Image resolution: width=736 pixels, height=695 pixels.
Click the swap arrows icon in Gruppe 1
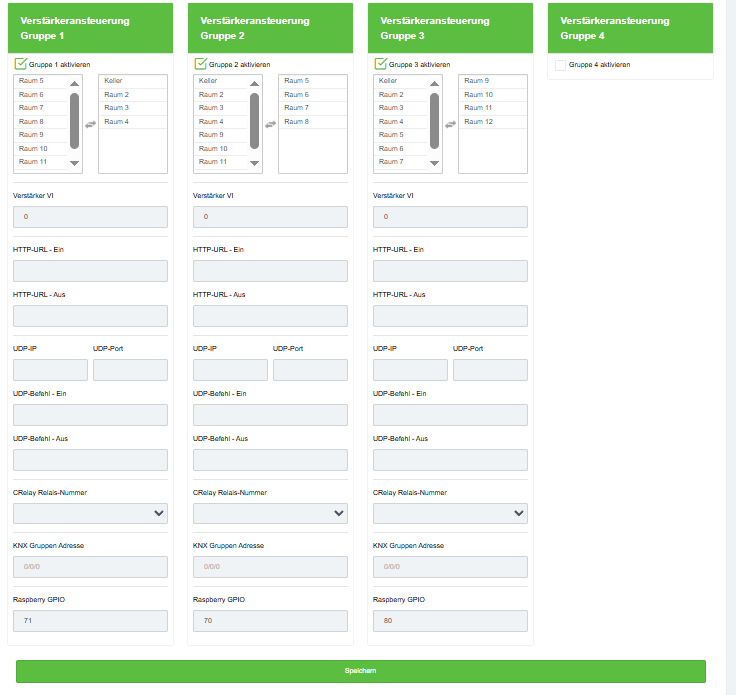90,124
